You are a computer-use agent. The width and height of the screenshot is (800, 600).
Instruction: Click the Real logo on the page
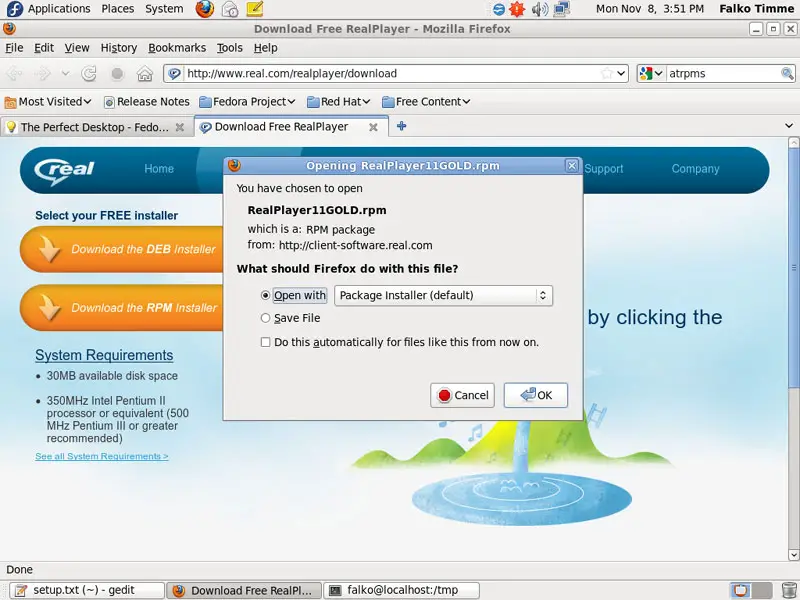coord(64,170)
